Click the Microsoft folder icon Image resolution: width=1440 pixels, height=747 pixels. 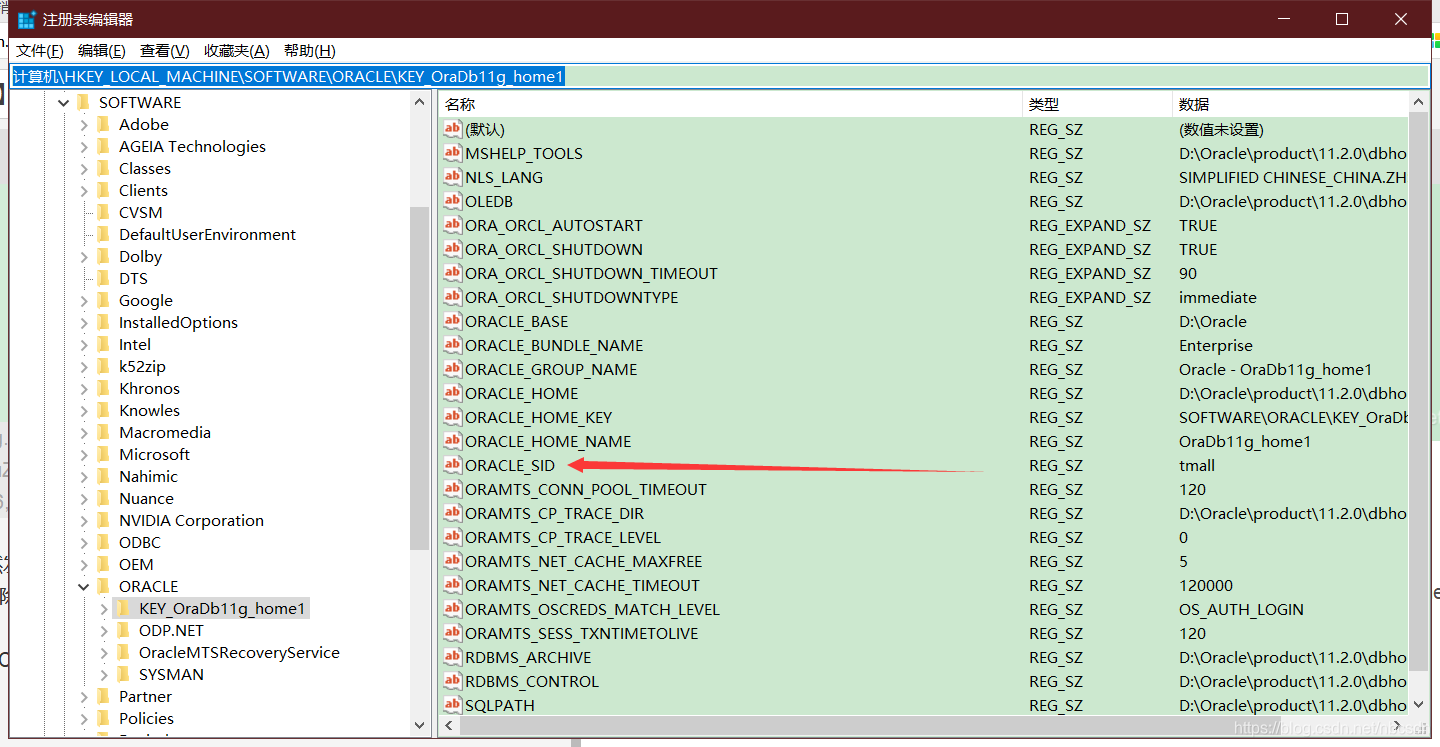pos(103,454)
